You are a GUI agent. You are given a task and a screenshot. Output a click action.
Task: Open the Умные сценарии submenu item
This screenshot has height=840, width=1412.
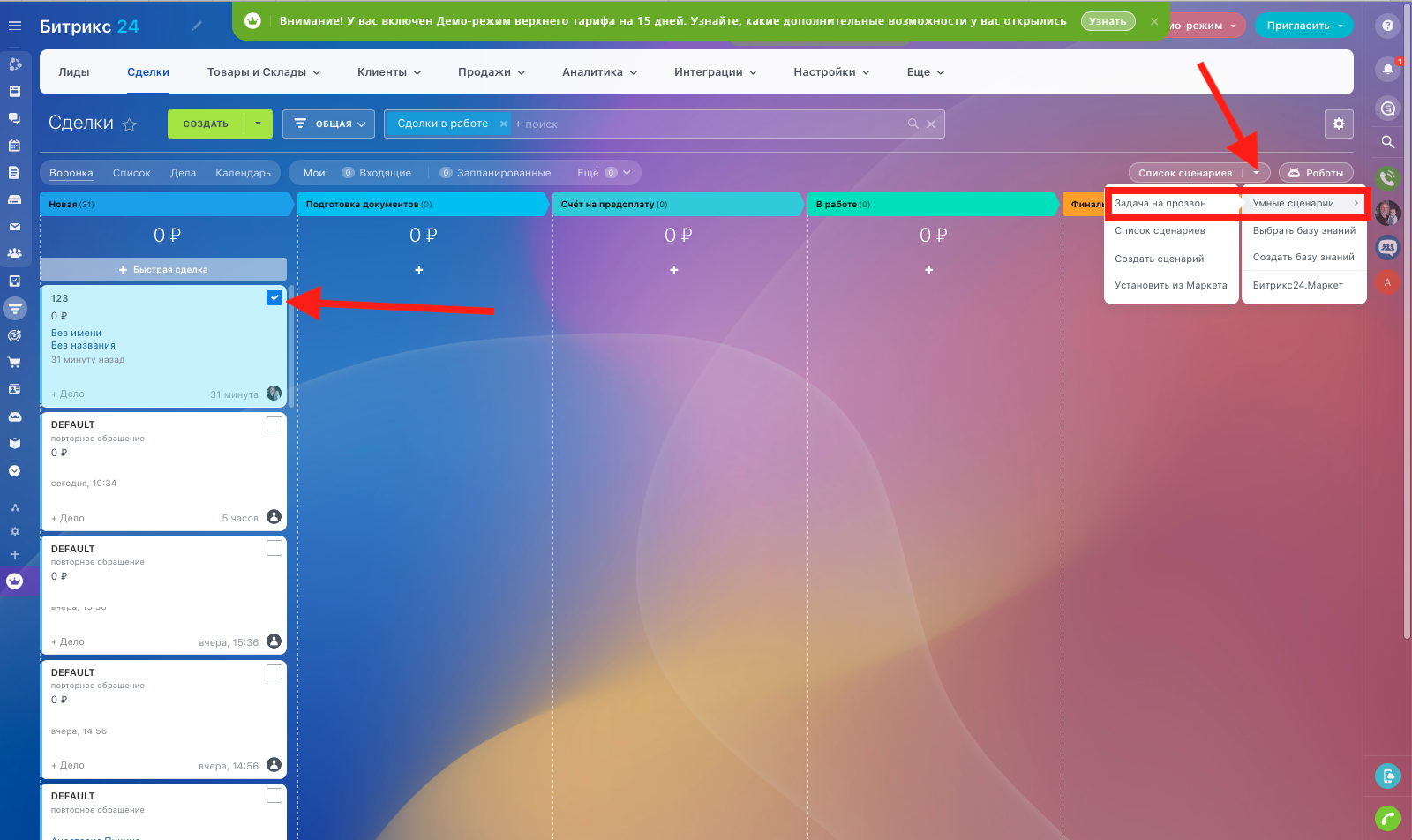click(1304, 203)
